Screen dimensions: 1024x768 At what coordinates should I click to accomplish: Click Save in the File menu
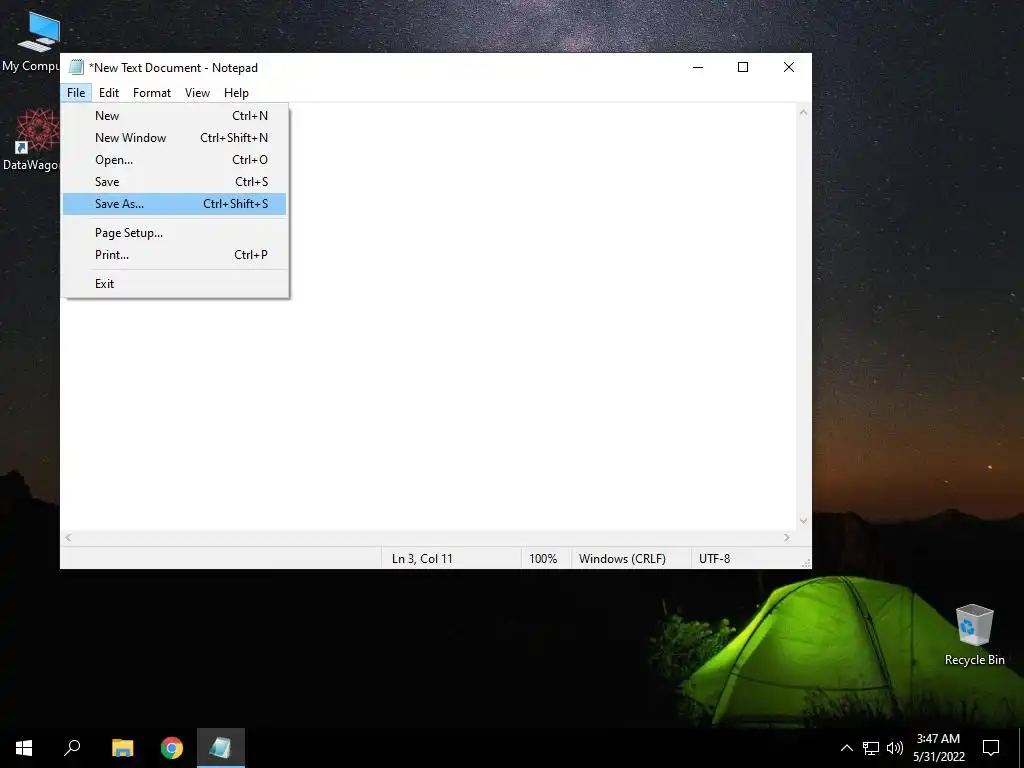point(174,182)
